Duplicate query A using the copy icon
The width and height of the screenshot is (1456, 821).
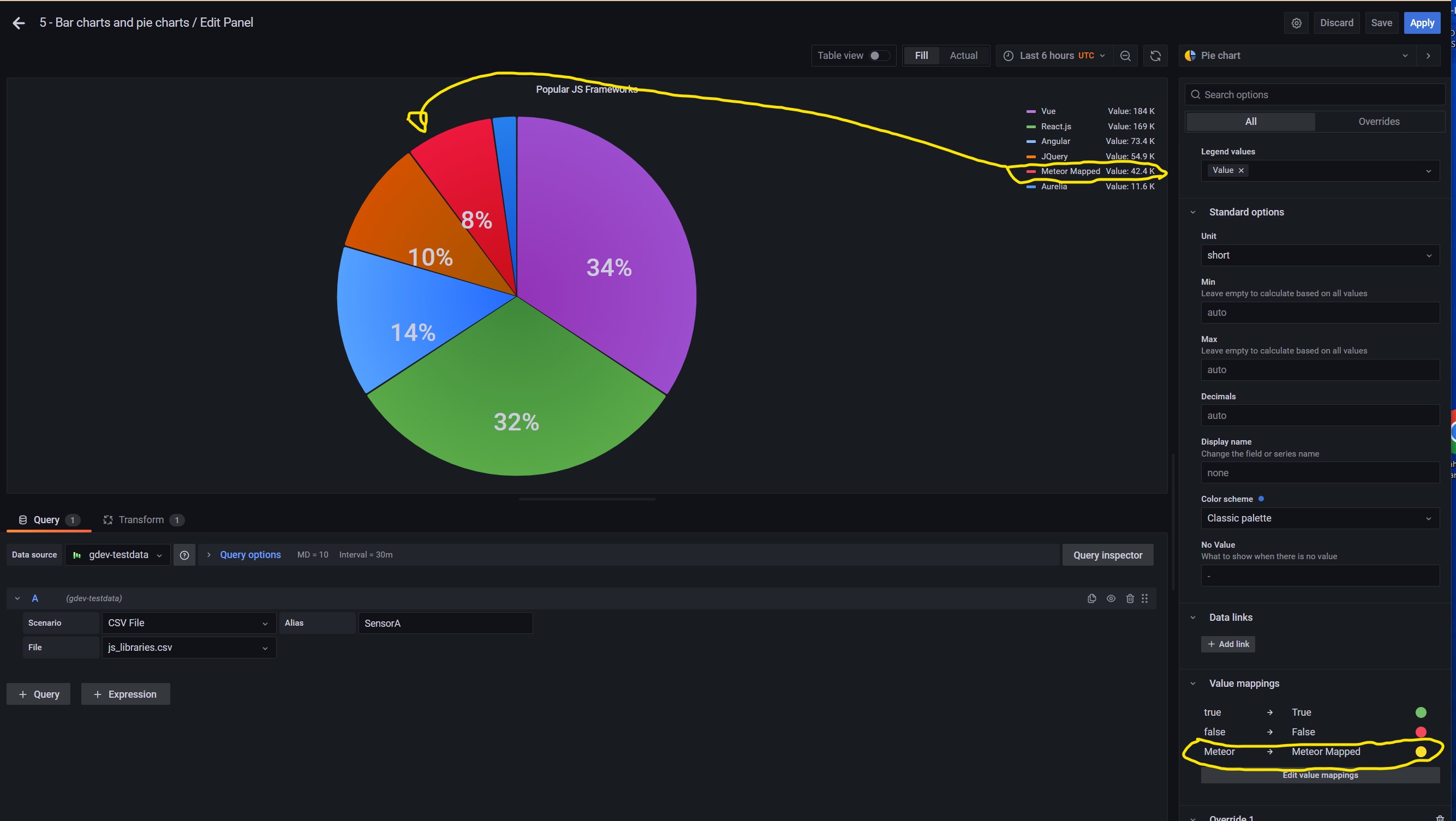pos(1091,598)
